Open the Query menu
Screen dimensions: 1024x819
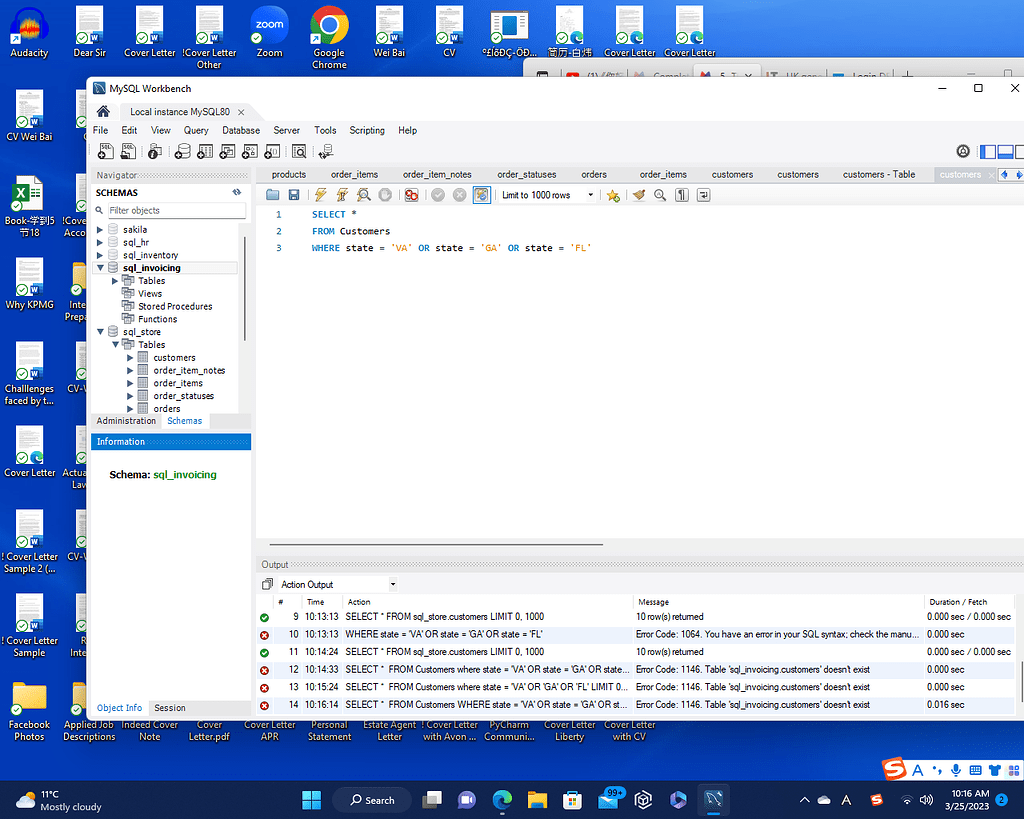click(x=195, y=130)
